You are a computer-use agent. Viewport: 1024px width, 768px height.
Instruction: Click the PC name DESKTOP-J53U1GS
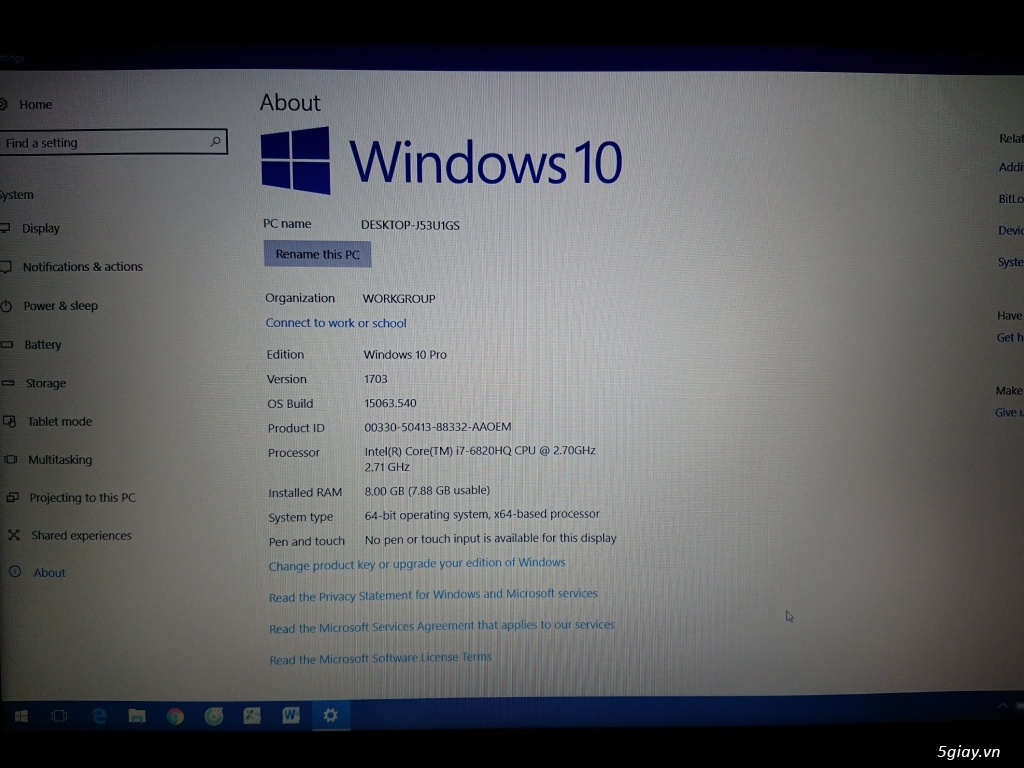[410, 225]
